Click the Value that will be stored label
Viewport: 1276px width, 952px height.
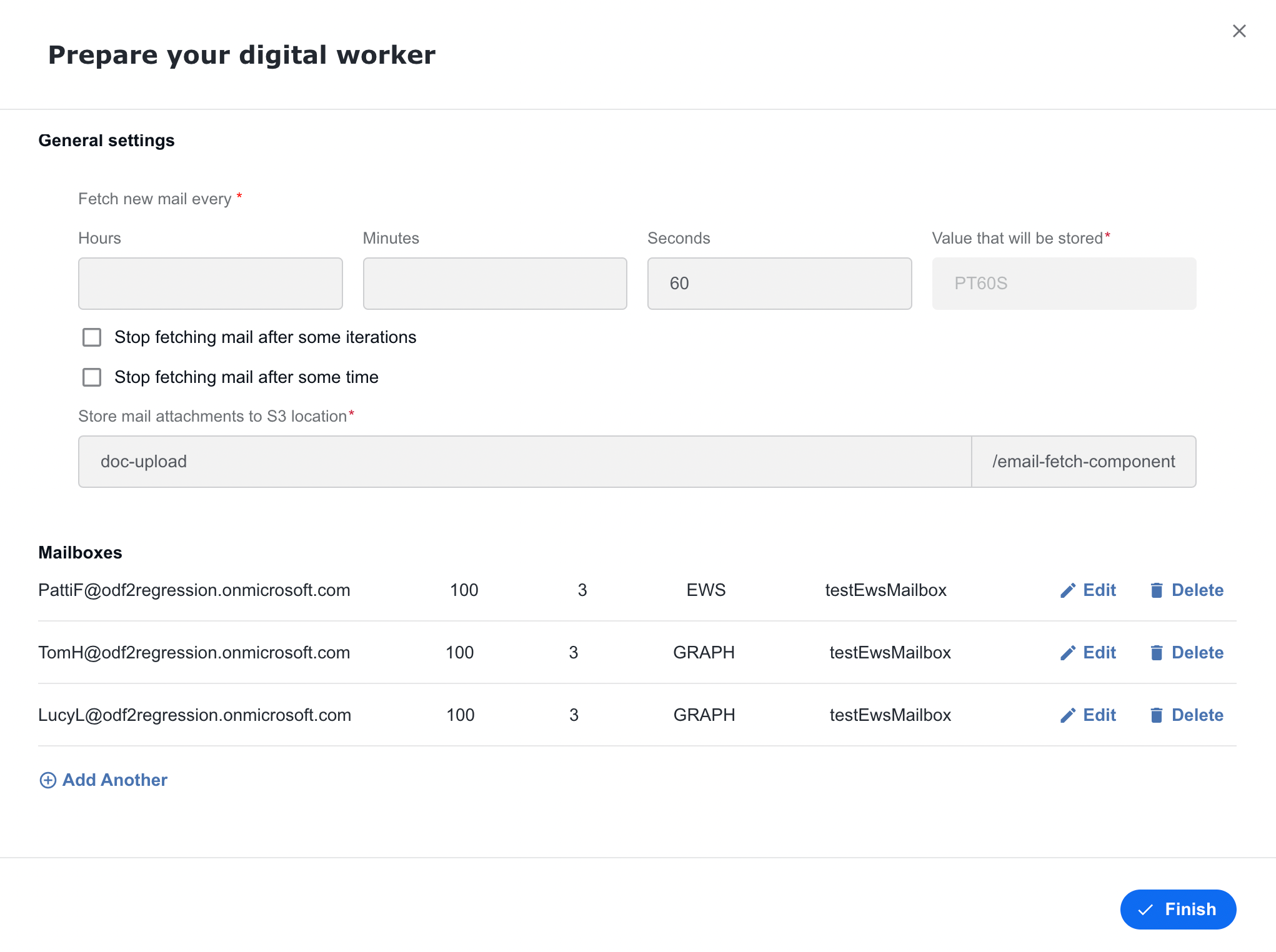coord(1017,239)
